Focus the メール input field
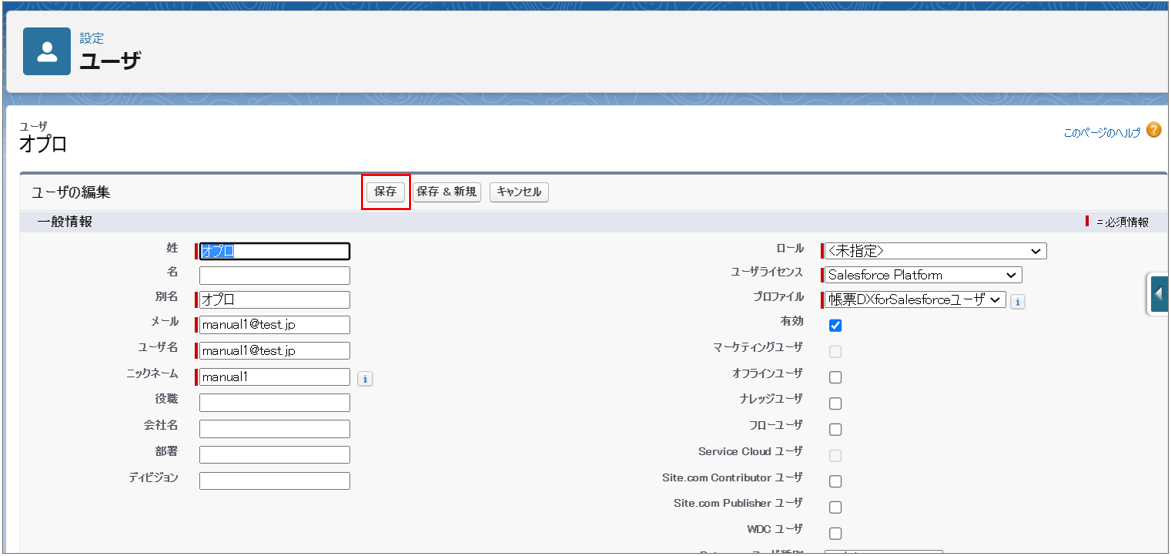 (x=275, y=325)
